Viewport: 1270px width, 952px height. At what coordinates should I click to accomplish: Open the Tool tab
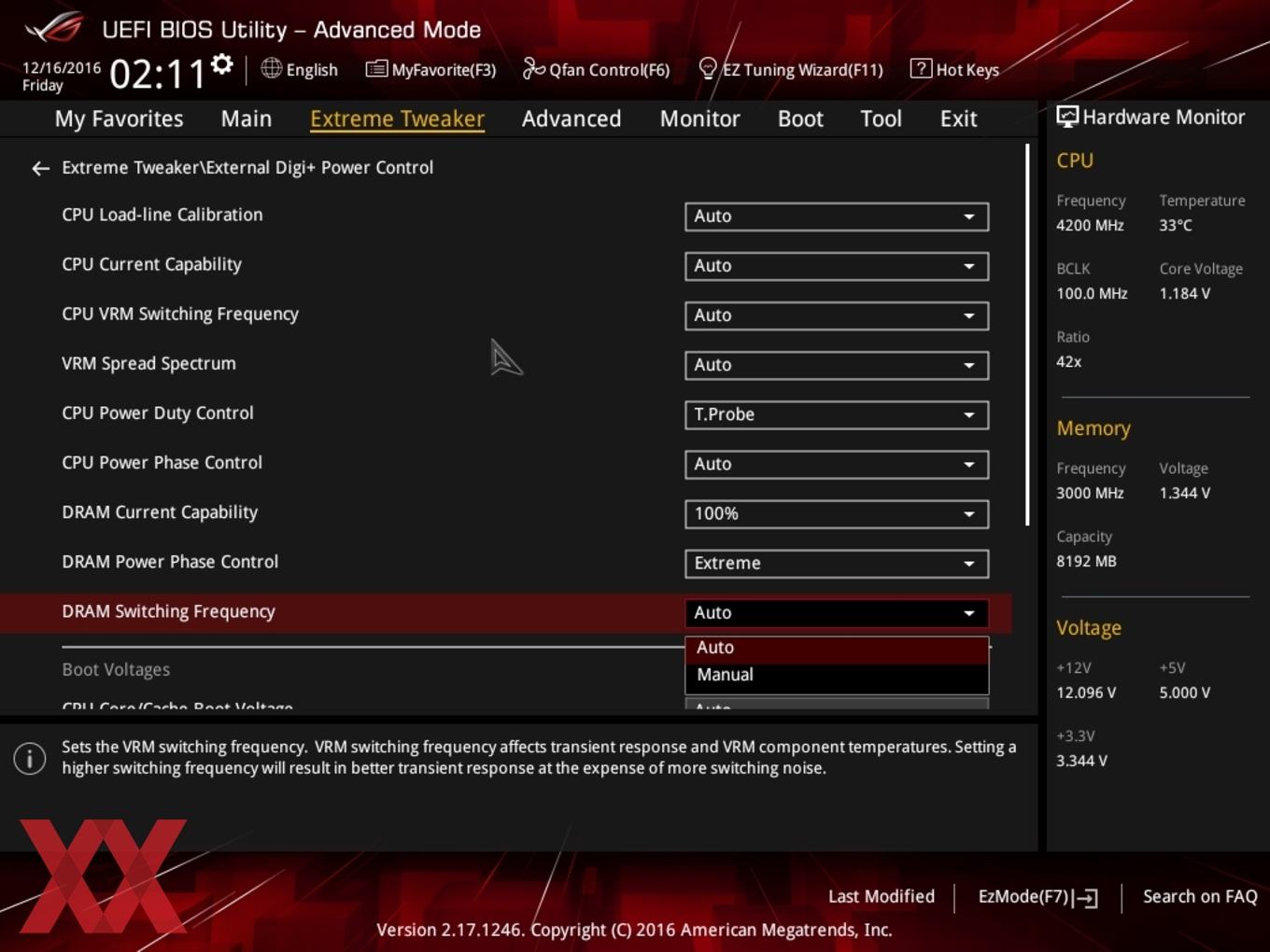click(881, 119)
